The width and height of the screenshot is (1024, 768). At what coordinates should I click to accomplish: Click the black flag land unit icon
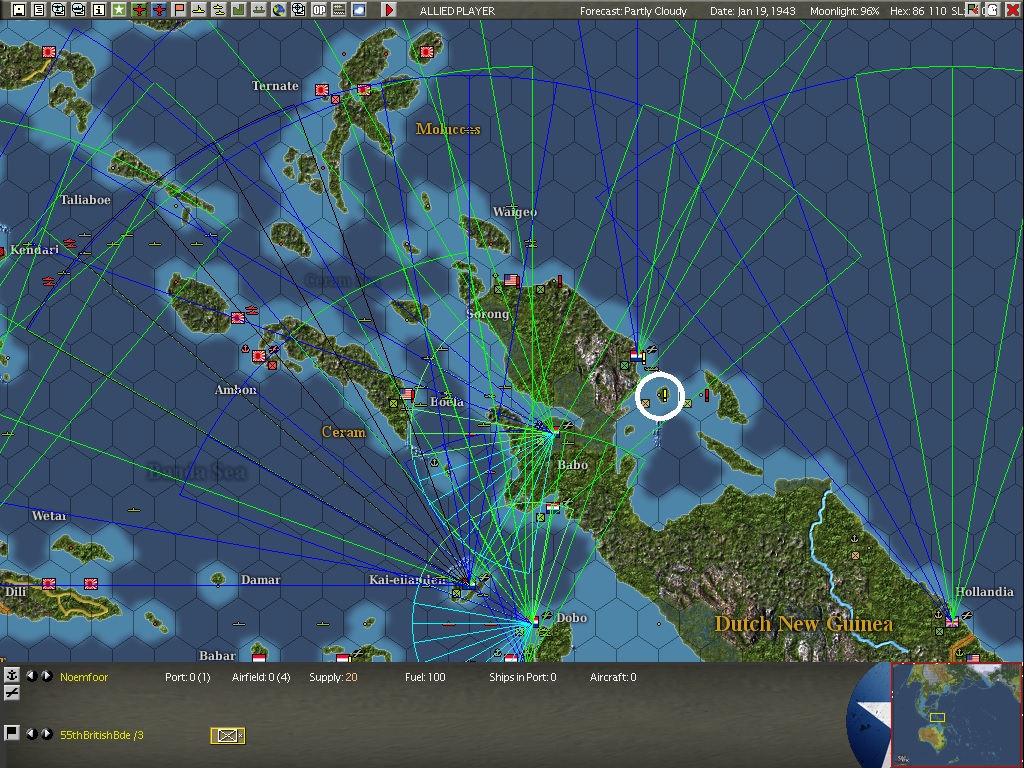coord(11,733)
